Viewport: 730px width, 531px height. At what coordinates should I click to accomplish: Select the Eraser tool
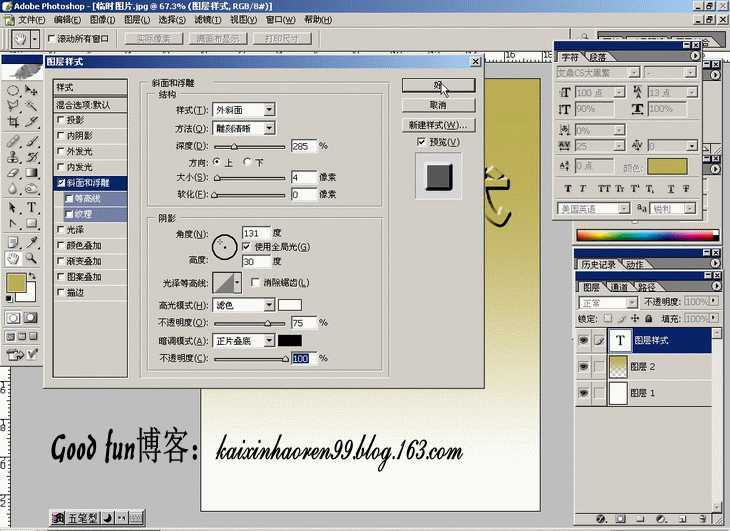[13, 173]
